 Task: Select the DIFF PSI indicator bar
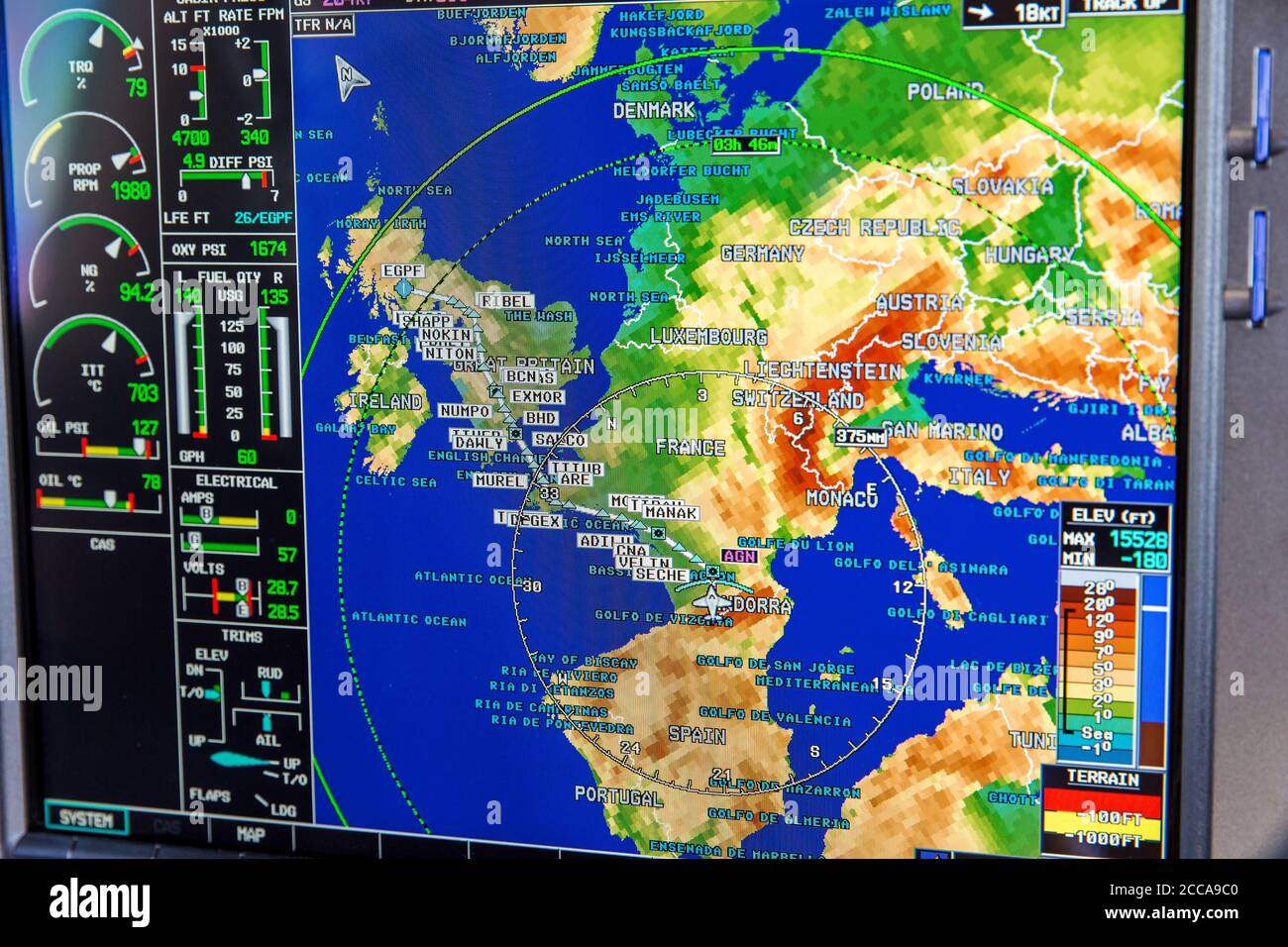(227, 178)
